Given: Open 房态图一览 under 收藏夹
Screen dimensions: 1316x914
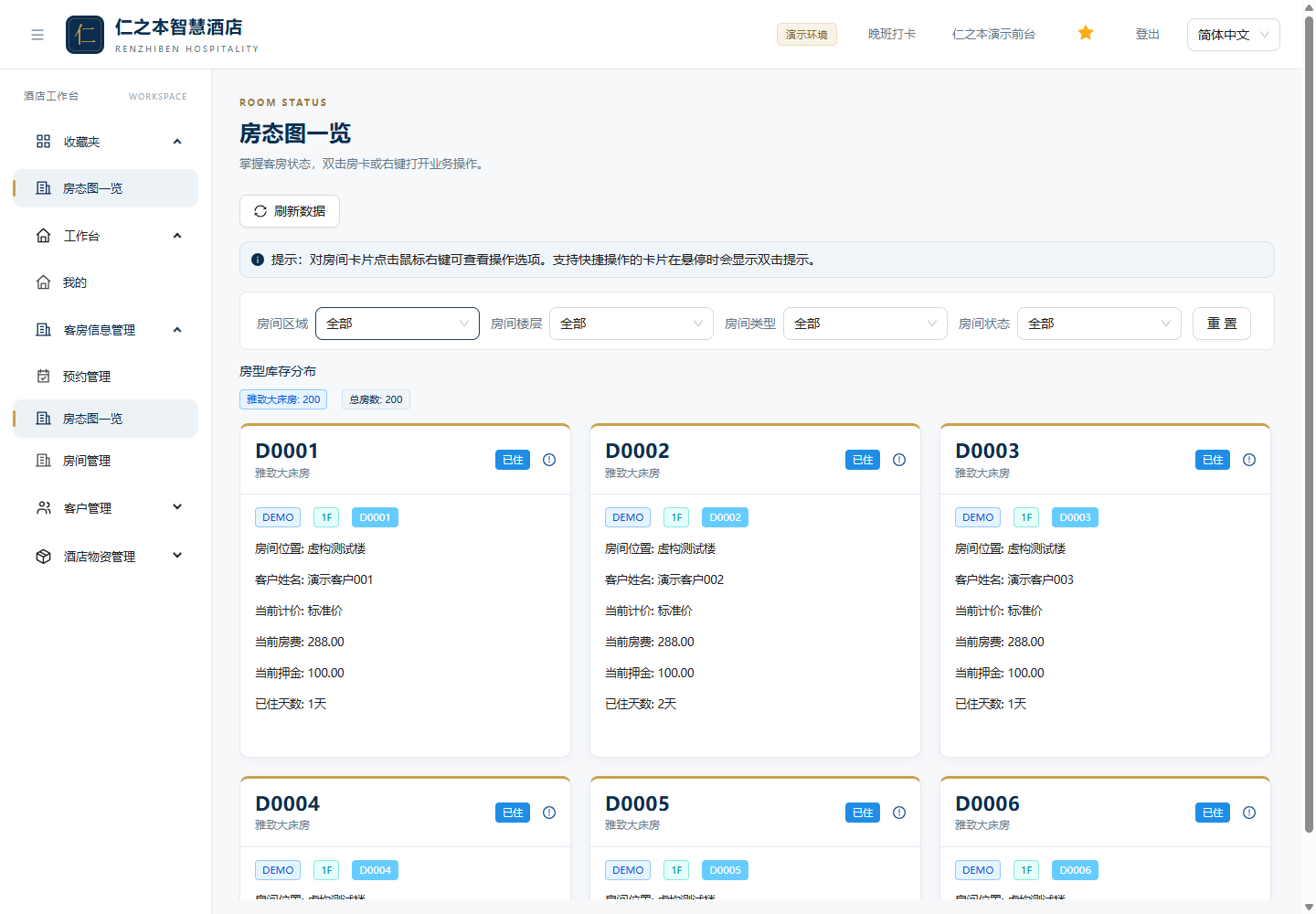Looking at the screenshot, I should pyautogui.click(x=105, y=188).
